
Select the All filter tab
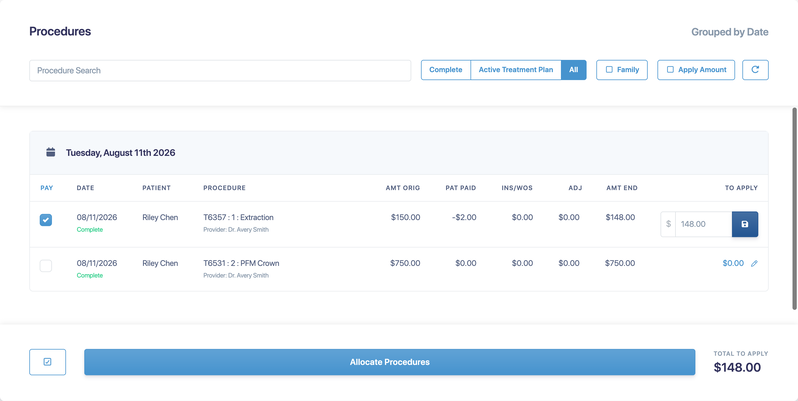574,70
